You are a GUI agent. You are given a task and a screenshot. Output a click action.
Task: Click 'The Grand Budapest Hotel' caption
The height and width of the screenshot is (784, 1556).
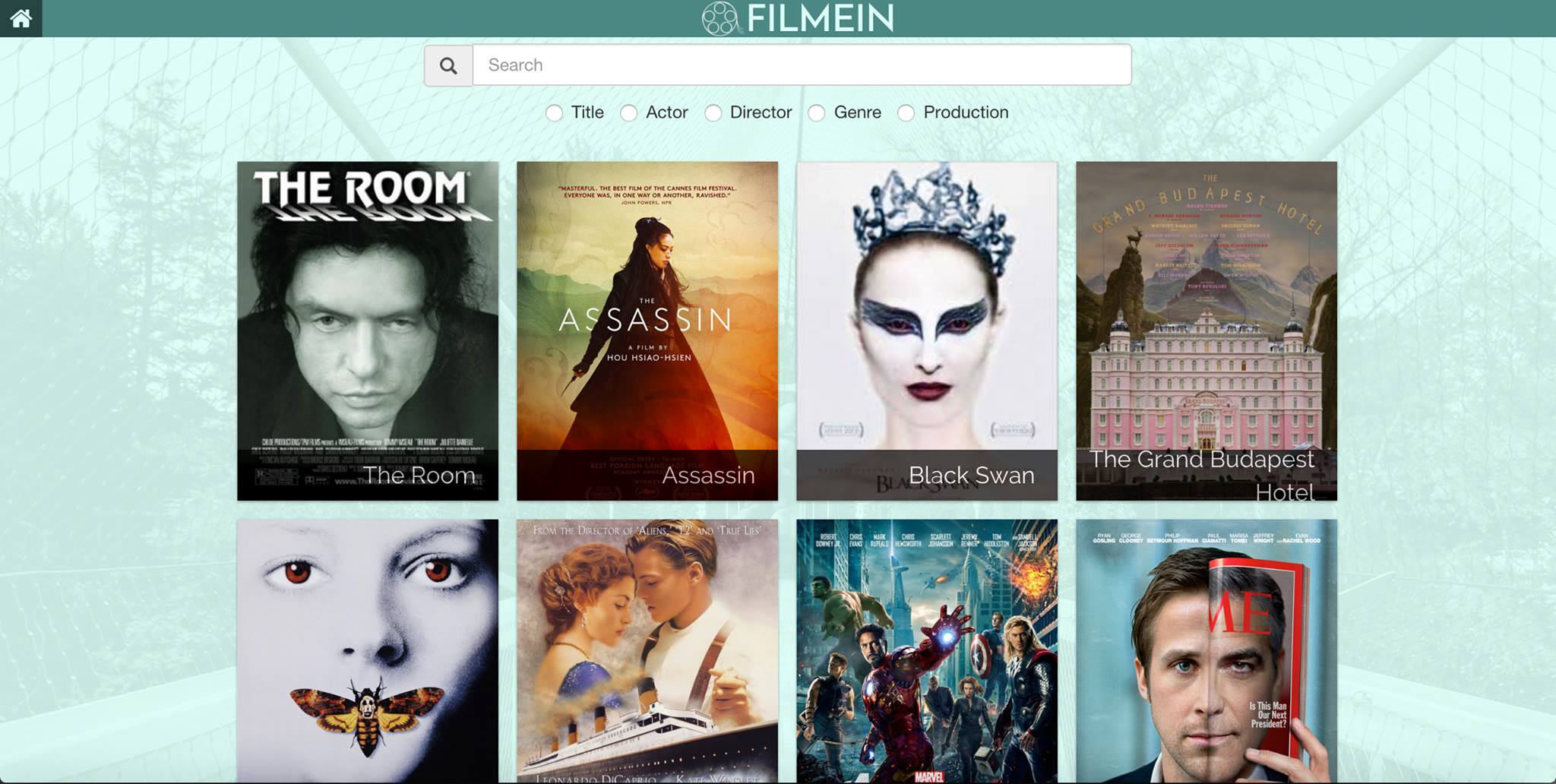coord(1203,476)
